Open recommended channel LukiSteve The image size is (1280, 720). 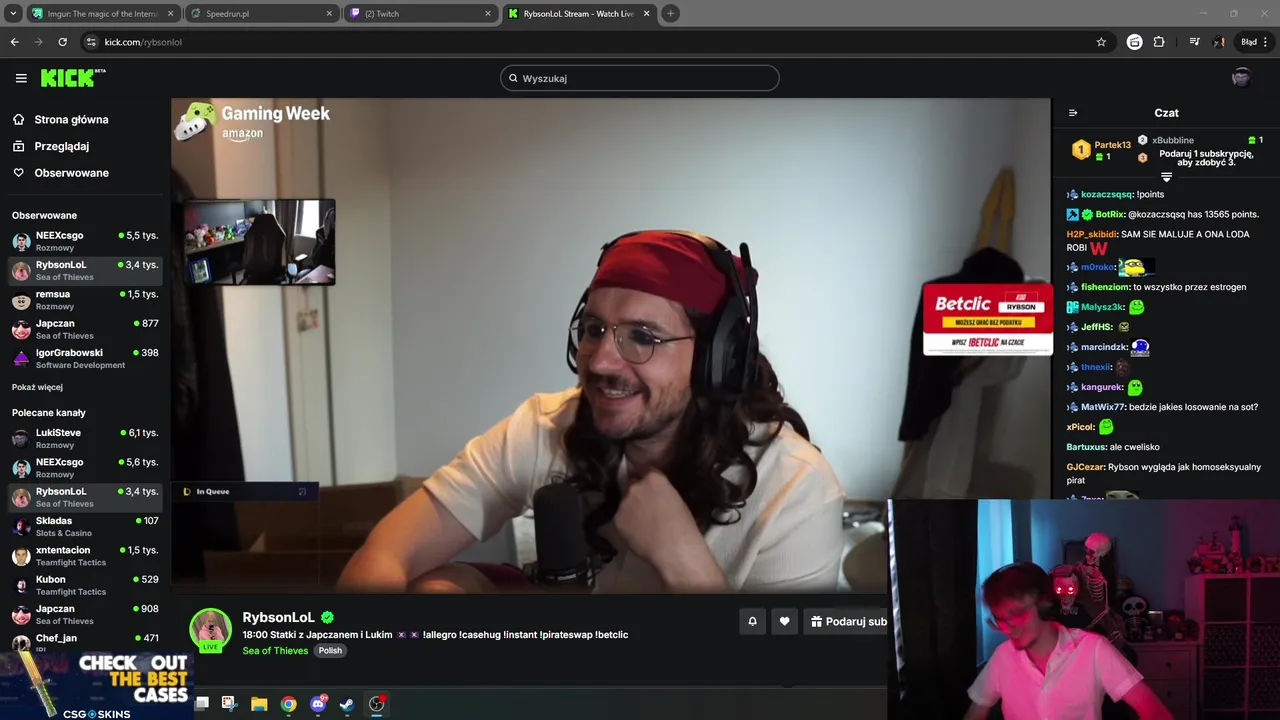(x=85, y=438)
